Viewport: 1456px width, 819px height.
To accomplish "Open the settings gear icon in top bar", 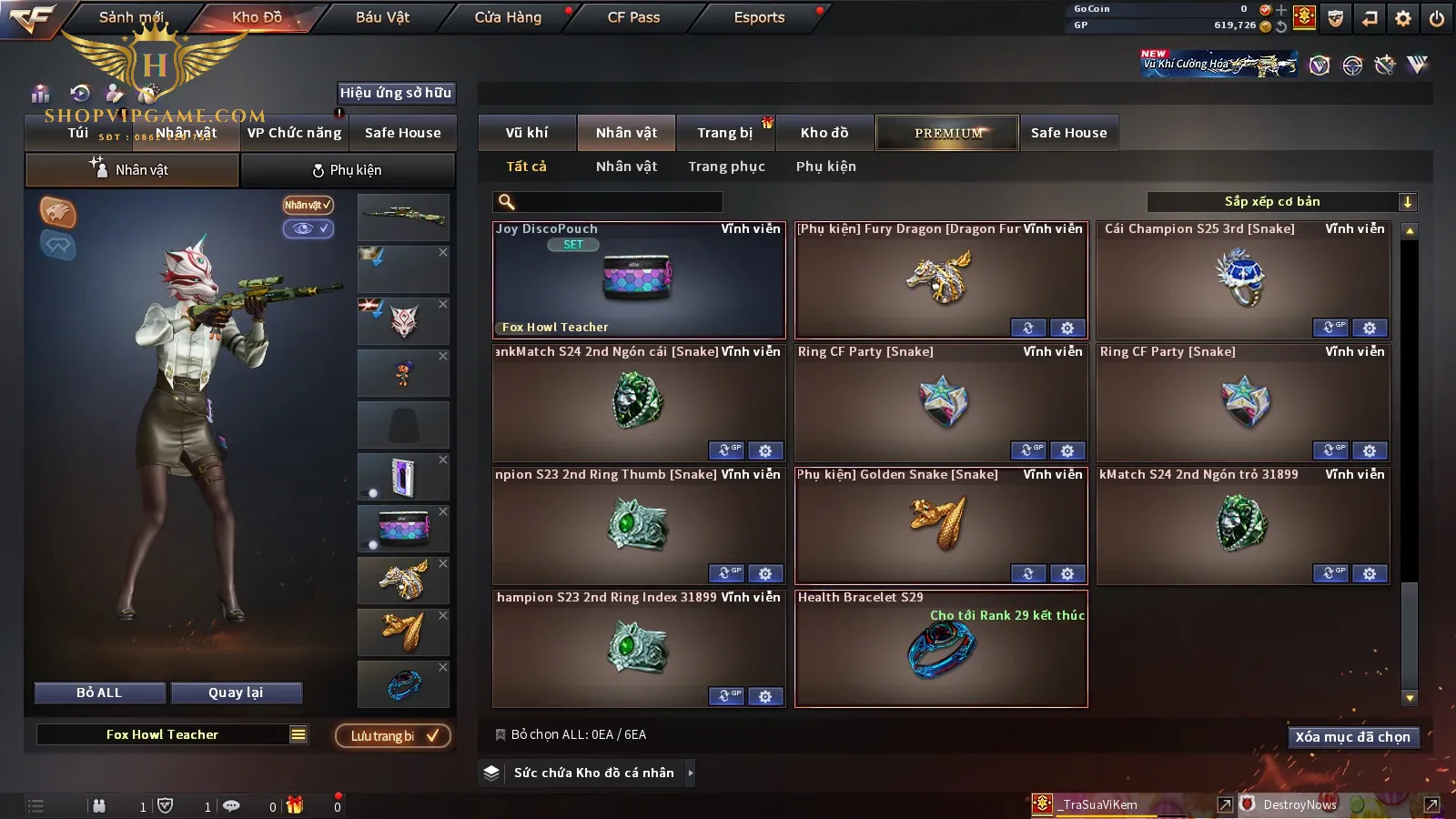I will click(x=1403, y=18).
